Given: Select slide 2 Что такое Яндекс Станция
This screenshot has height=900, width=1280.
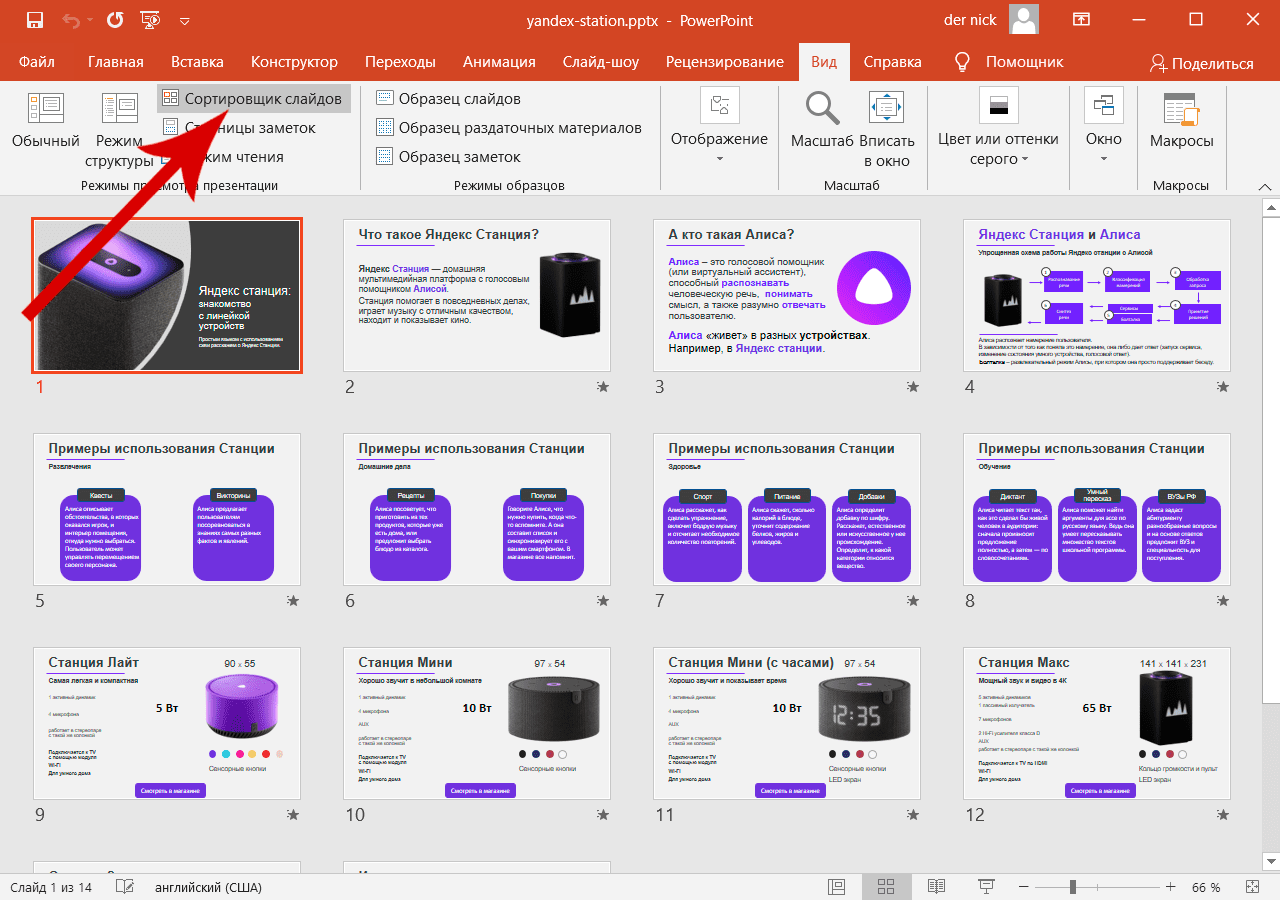Looking at the screenshot, I should coord(477,295).
